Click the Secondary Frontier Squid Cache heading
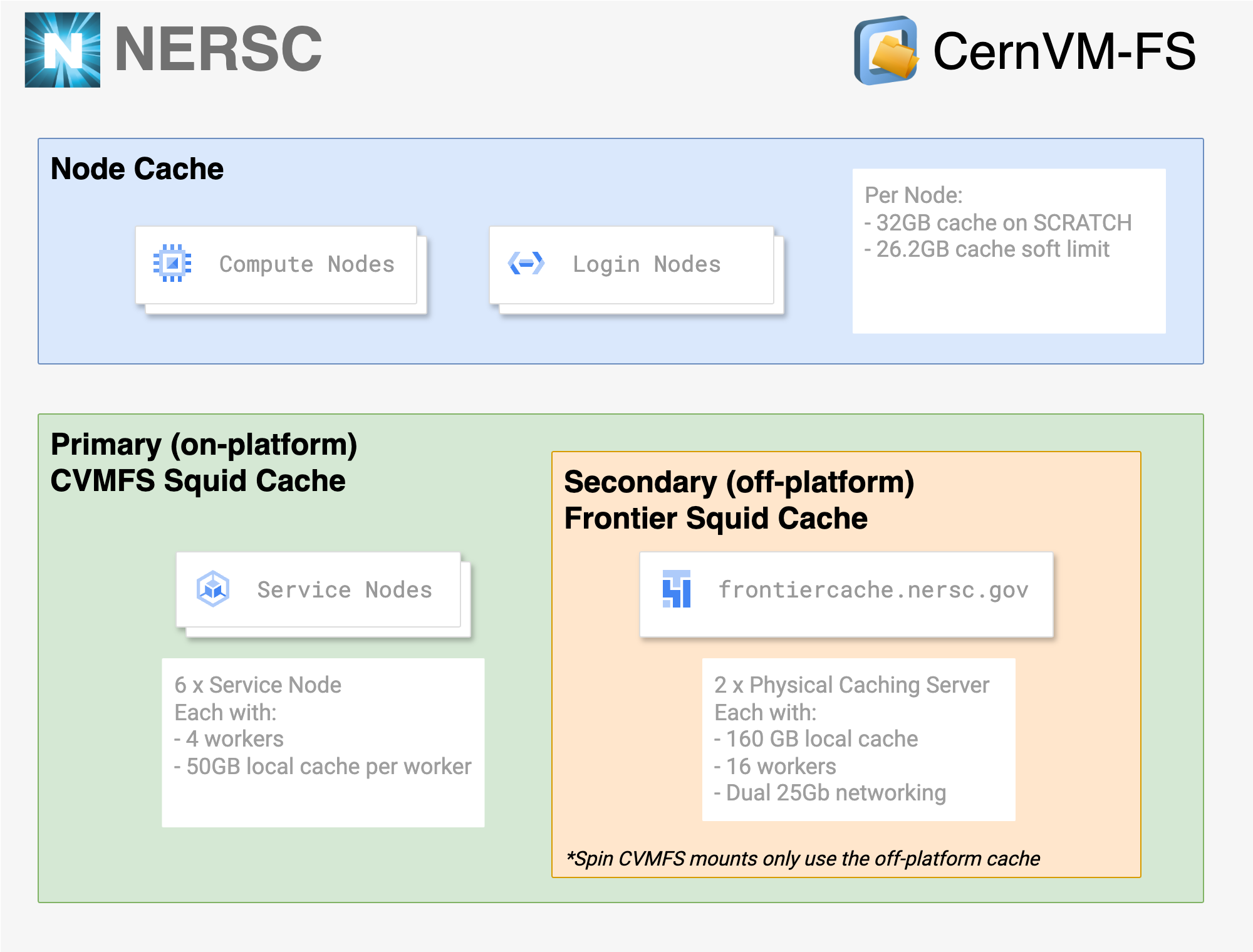 pyautogui.click(x=739, y=500)
